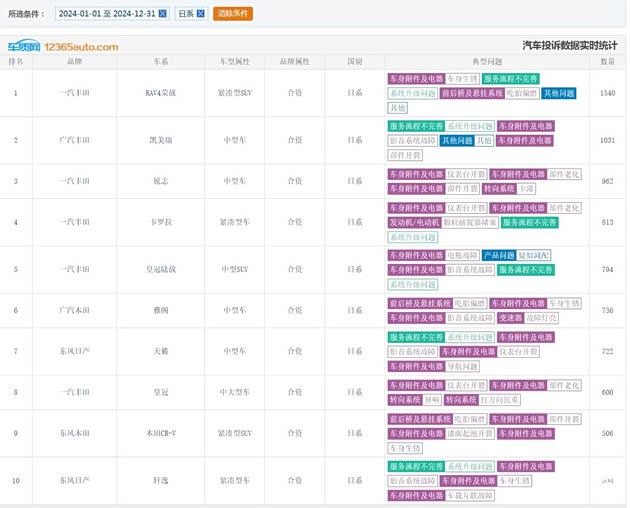This screenshot has height=508, width=630.
Task: Open the RAV4荣放 model link
Action: [161, 93]
